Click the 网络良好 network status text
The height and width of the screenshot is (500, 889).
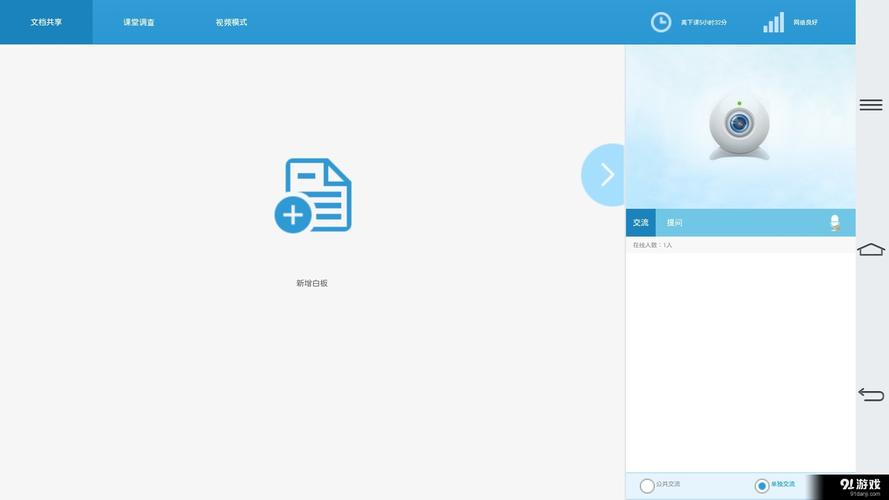[805, 23]
